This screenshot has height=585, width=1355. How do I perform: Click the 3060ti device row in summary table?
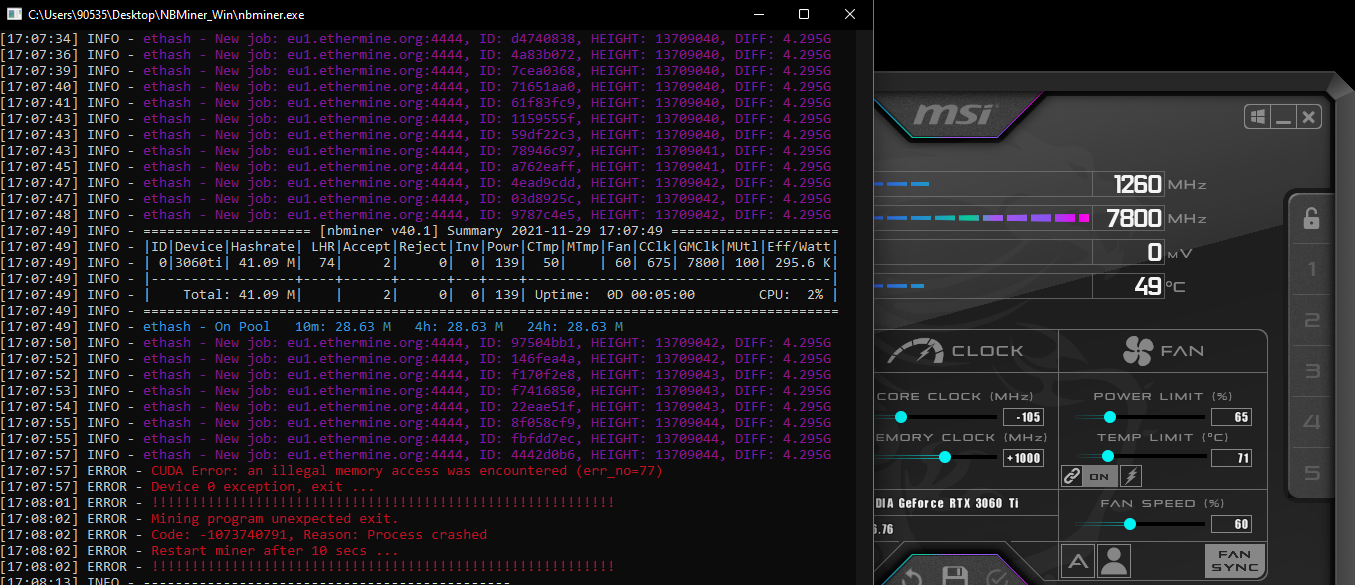[491, 263]
